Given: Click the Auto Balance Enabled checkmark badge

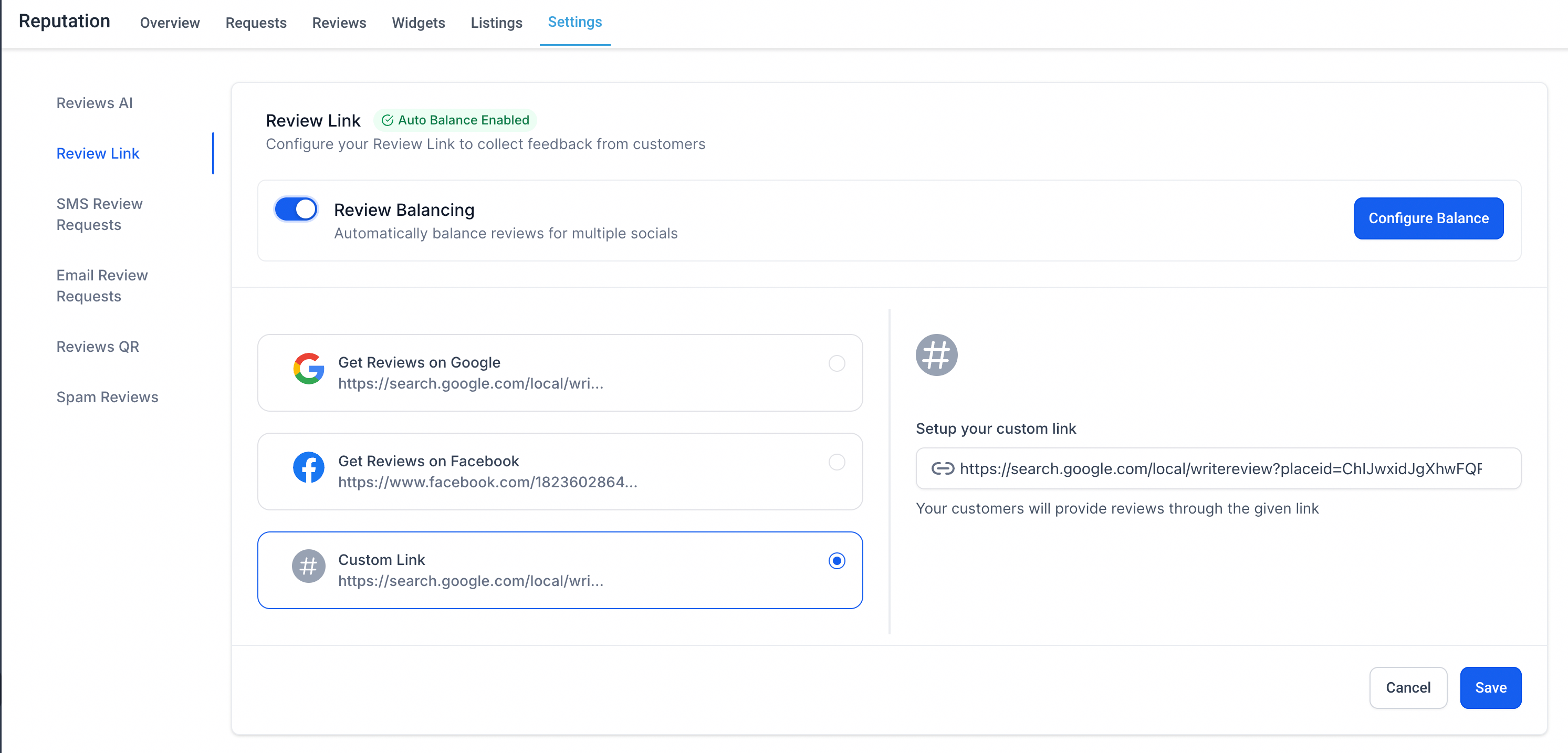Looking at the screenshot, I should point(455,120).
